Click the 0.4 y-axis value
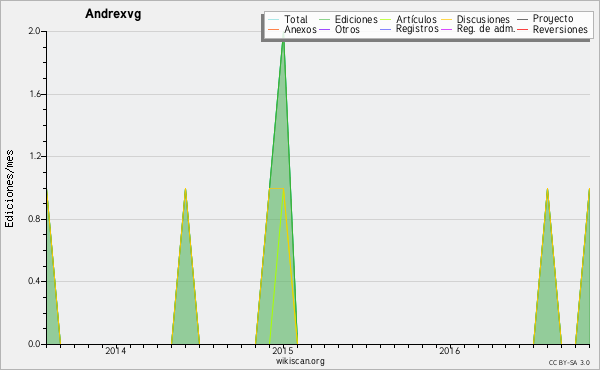The height and width of the screenshot is (370, 600). click(x=34, y=281)
